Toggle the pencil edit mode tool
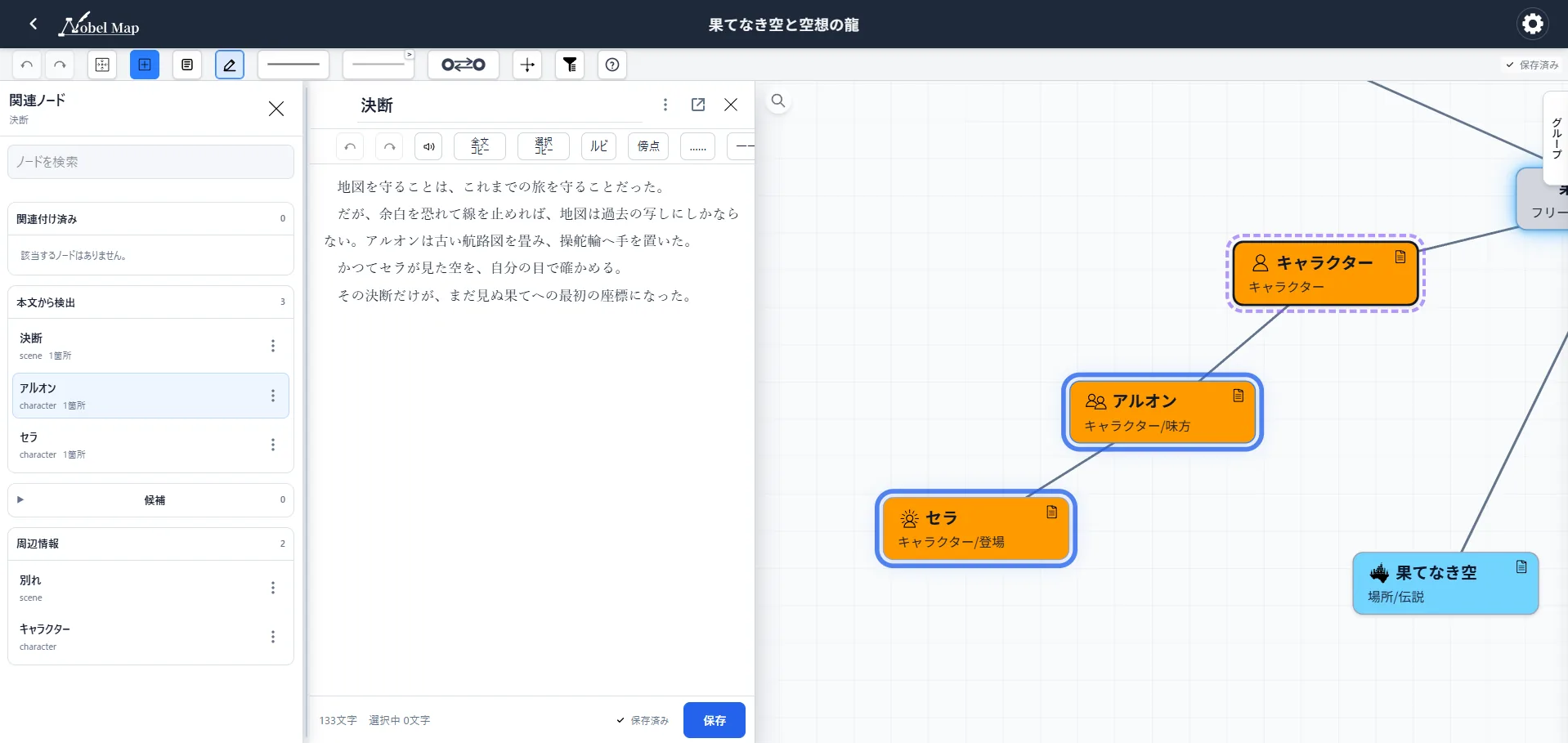The image size is (1568, 743). coord(230,65)
